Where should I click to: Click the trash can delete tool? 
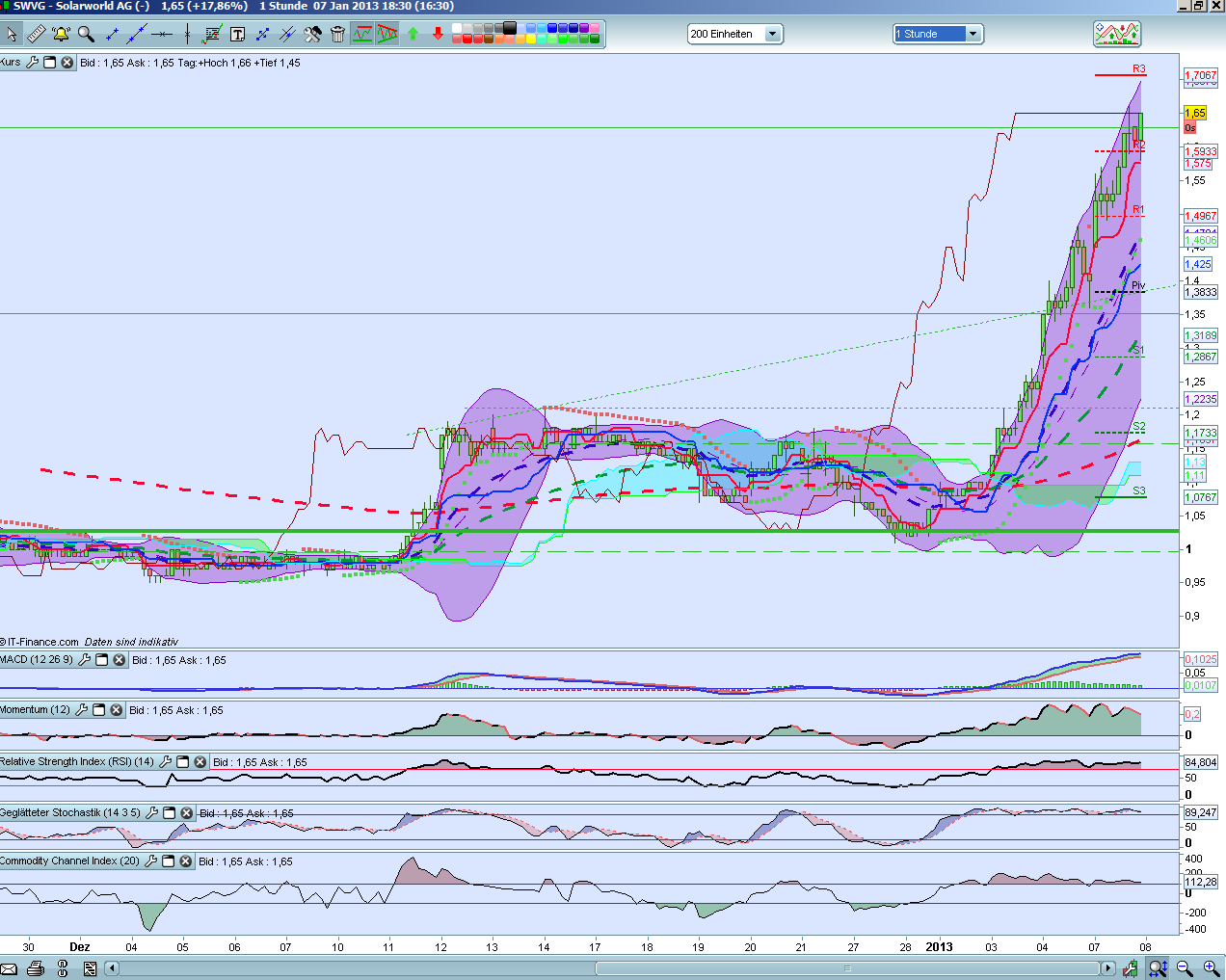336,34
